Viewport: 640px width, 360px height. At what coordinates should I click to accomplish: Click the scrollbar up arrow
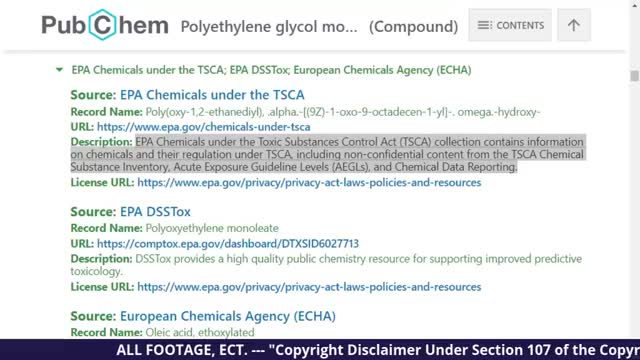pos(635,4)
